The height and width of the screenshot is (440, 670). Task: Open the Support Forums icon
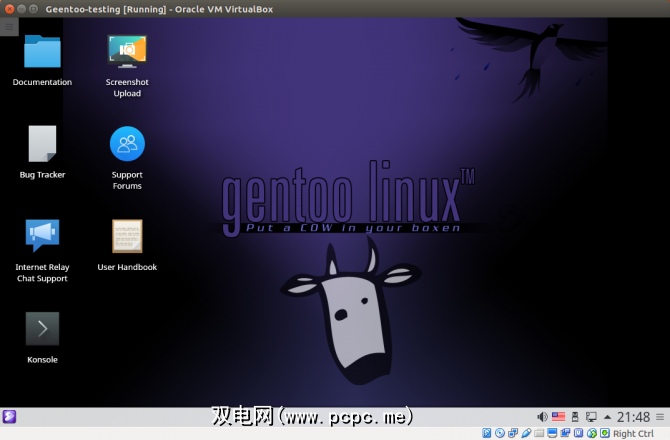pyautogui.click(x=127, y=144)
